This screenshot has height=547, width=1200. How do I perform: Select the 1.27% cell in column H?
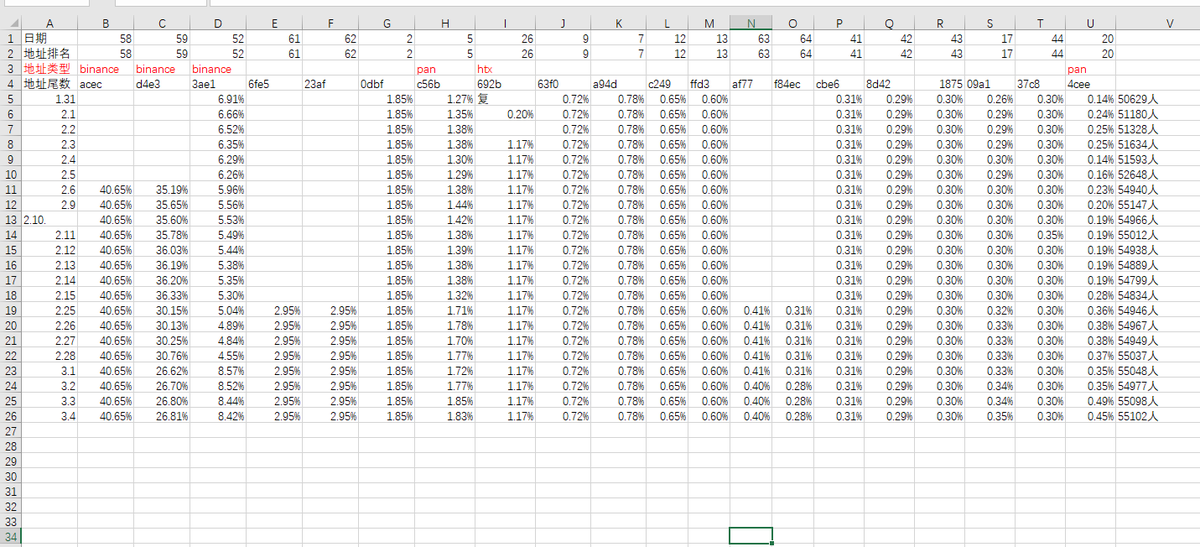444,99
